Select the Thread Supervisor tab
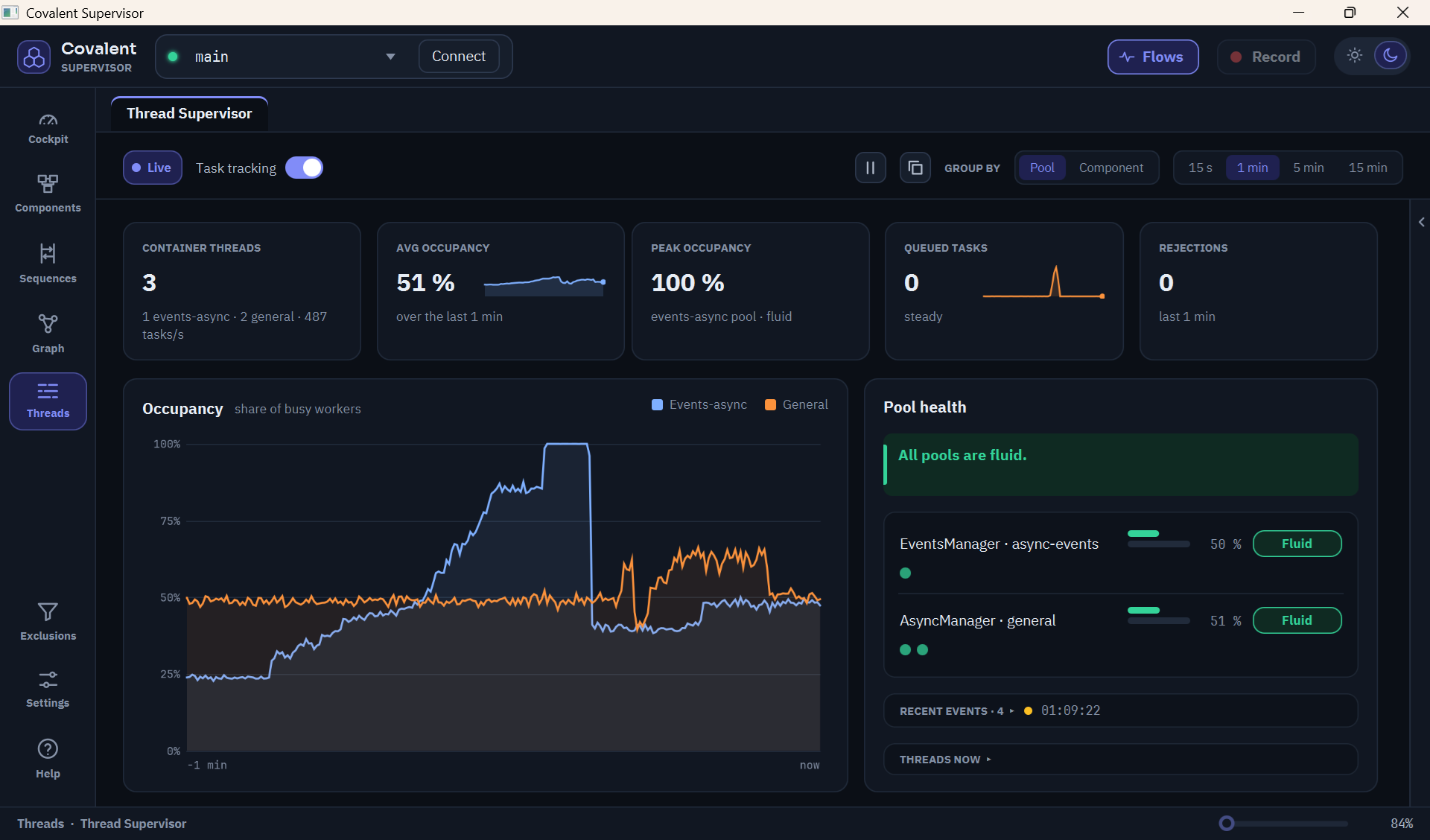 189,113
